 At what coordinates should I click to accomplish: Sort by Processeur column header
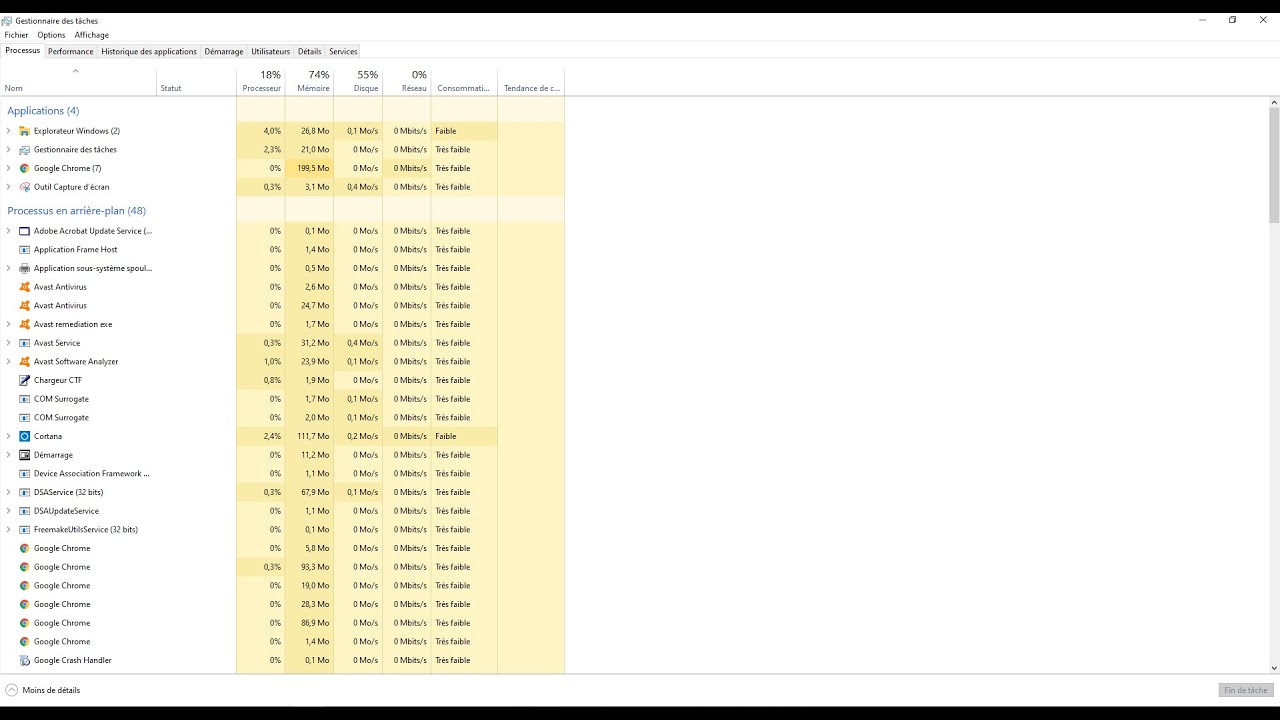click(x=260, y=81)
